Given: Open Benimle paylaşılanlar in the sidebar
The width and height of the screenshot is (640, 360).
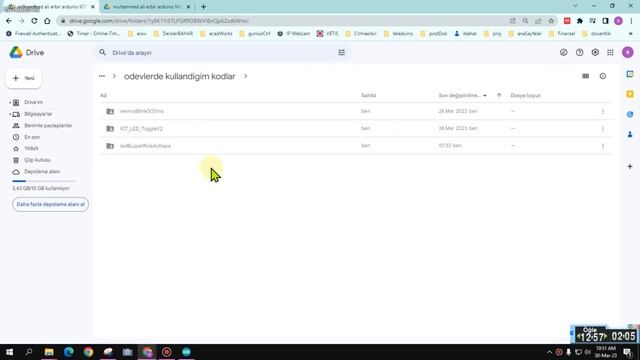Looking at the screenshot, I should 48,126.
